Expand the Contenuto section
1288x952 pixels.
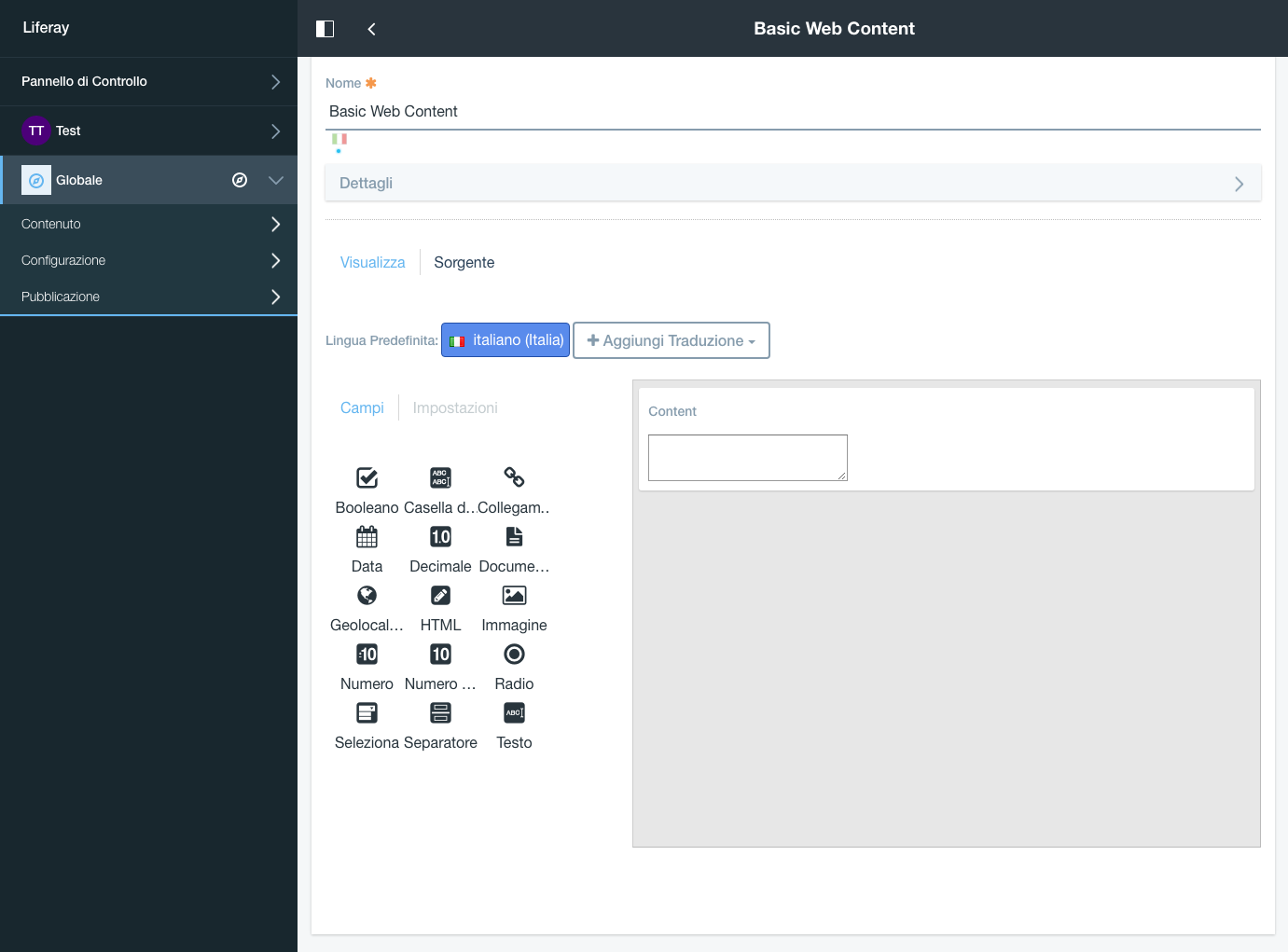coord(275,224)
